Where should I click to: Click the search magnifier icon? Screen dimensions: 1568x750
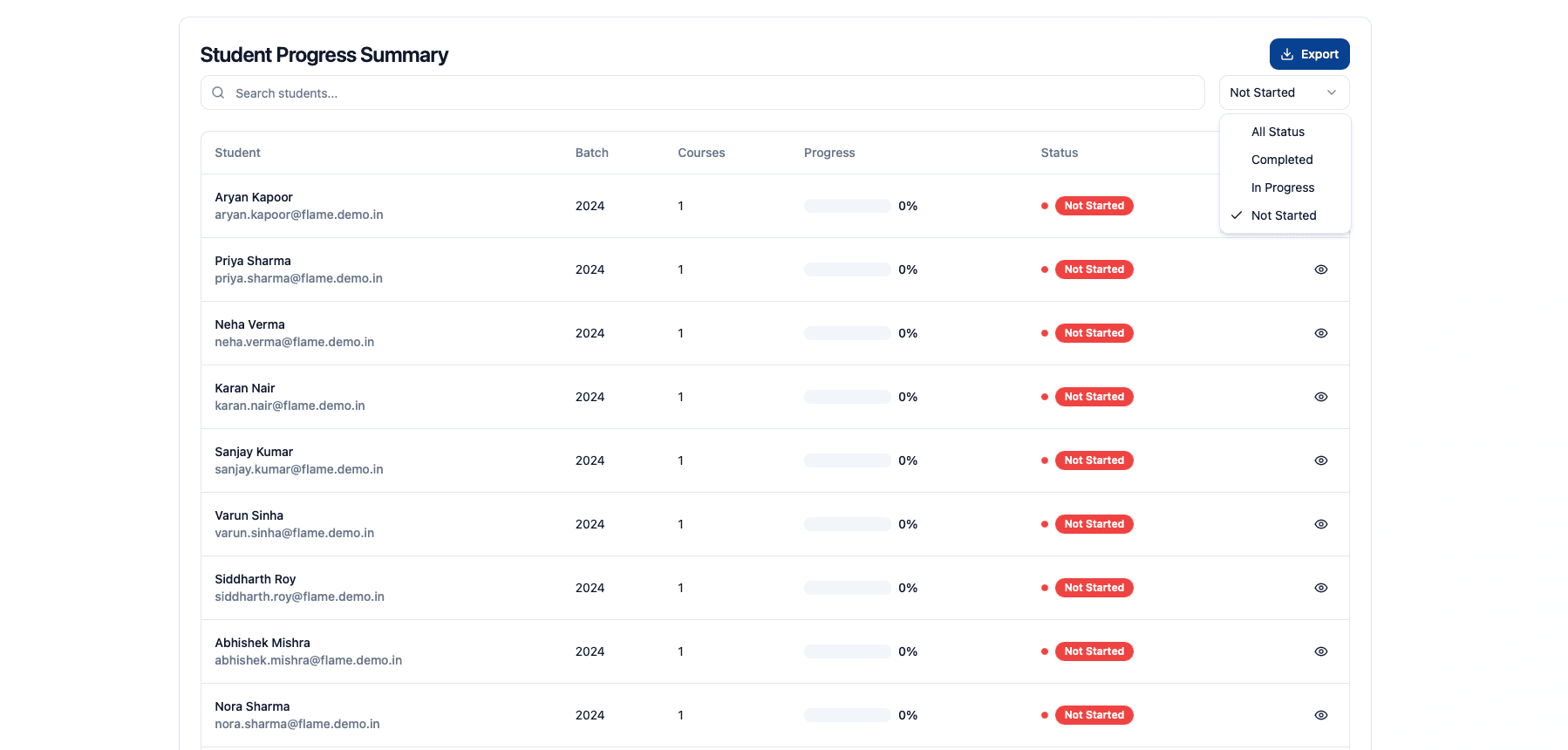click(218, 92)
